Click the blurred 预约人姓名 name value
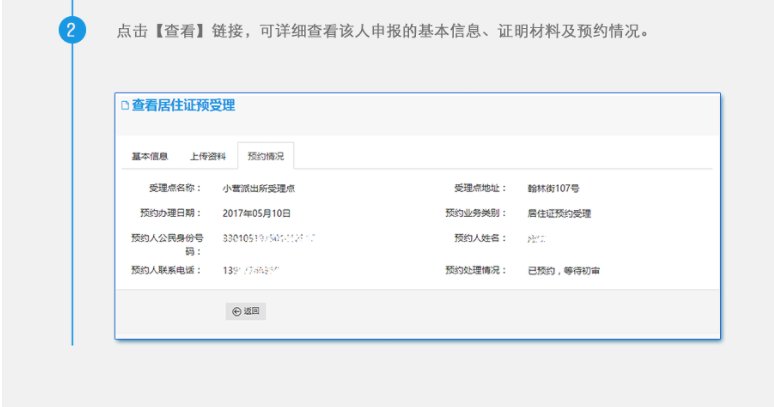The width and height of the screenshot is (774, 407). [536, 239]
